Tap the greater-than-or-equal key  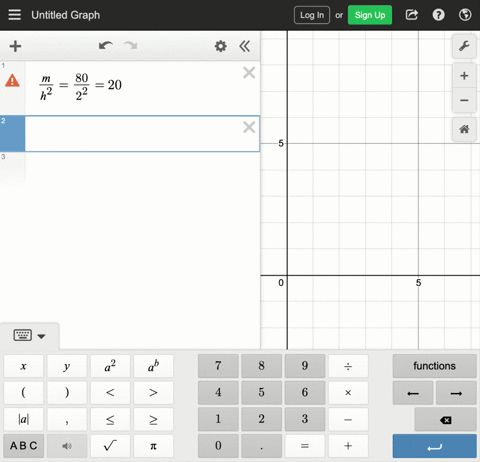coord(153,419)
